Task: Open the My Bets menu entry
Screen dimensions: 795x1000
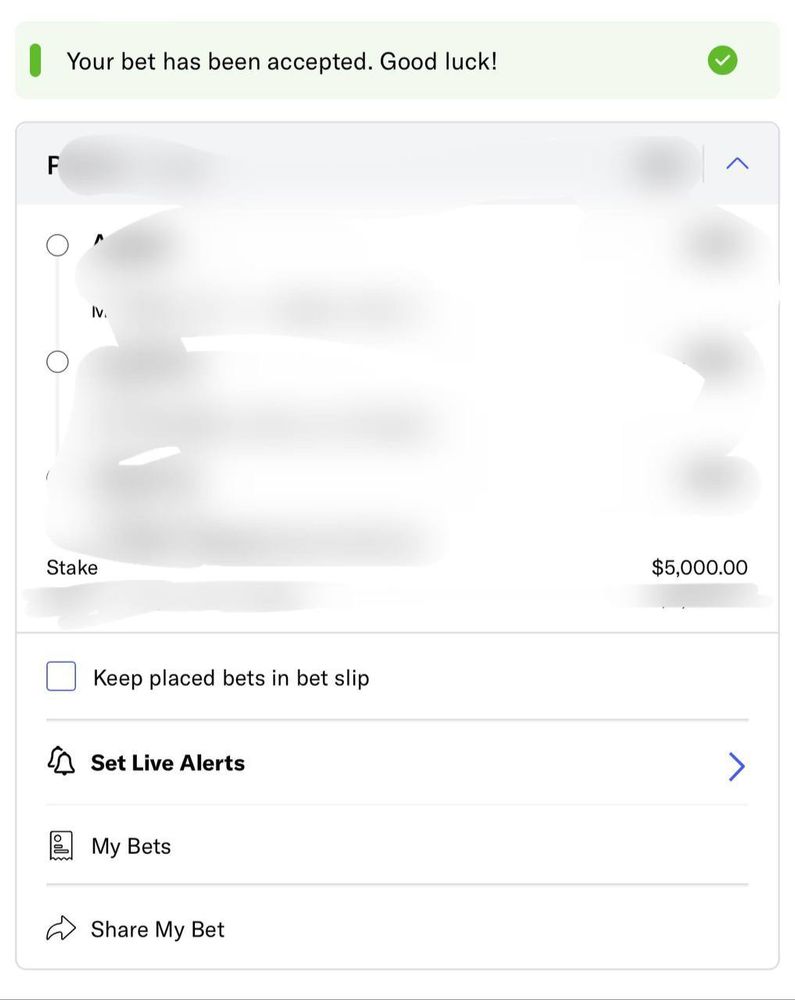Action: (x=131, y=846)
